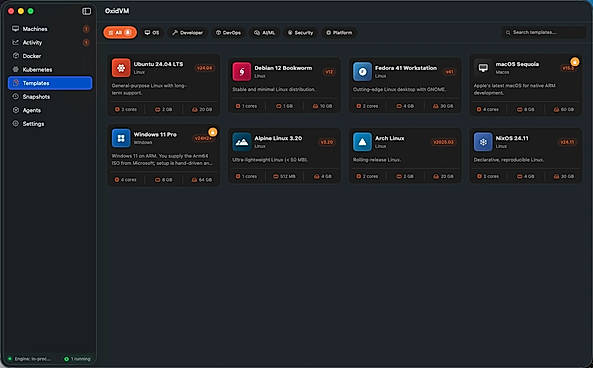Click the v2025.03 version tag on Arch
This screenshot has width=593, height=368.
(x=443, y=142)
